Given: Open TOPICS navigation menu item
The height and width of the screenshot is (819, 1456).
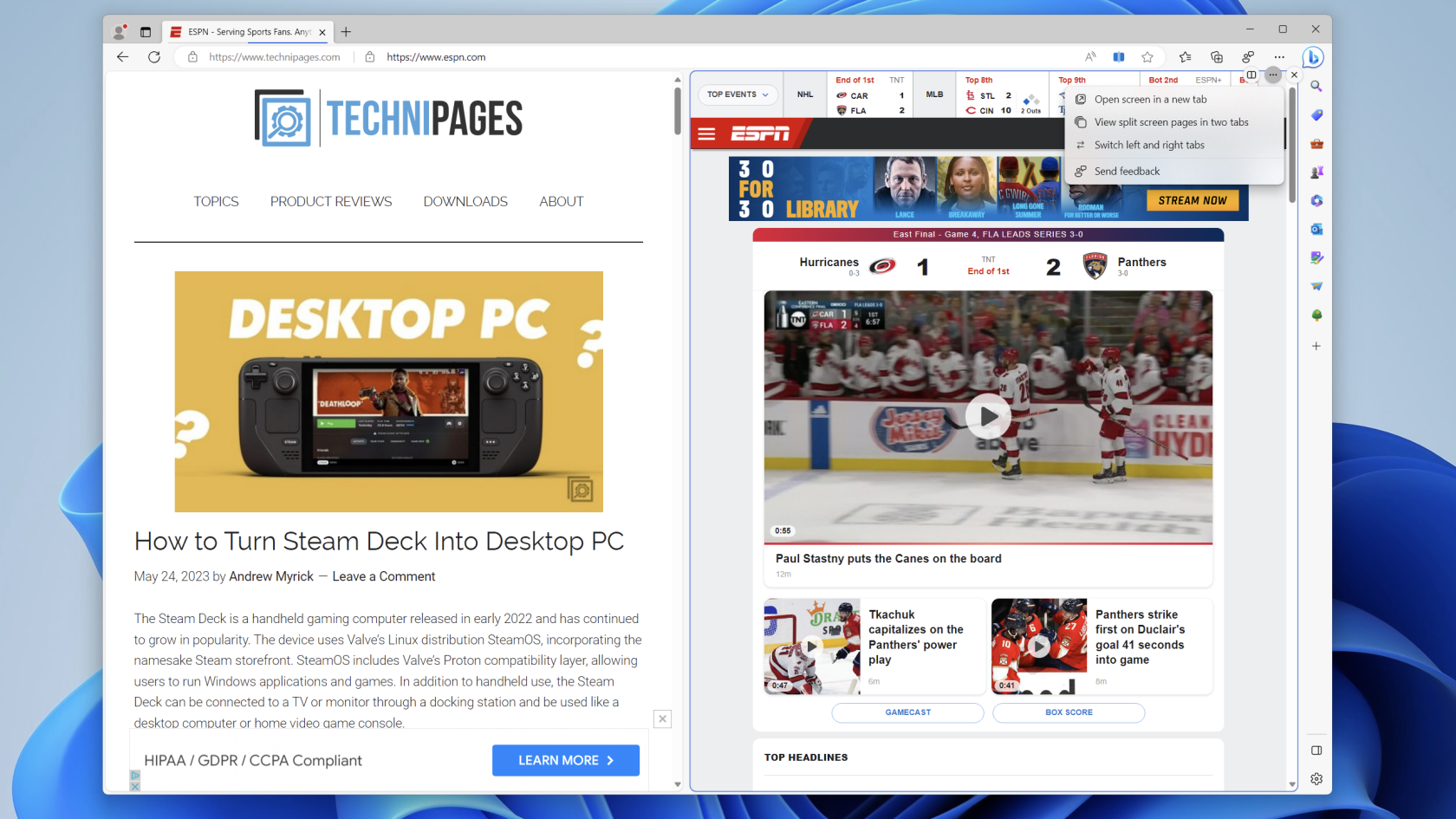Looking at the screenshot, I should click(x=216, y=202).
